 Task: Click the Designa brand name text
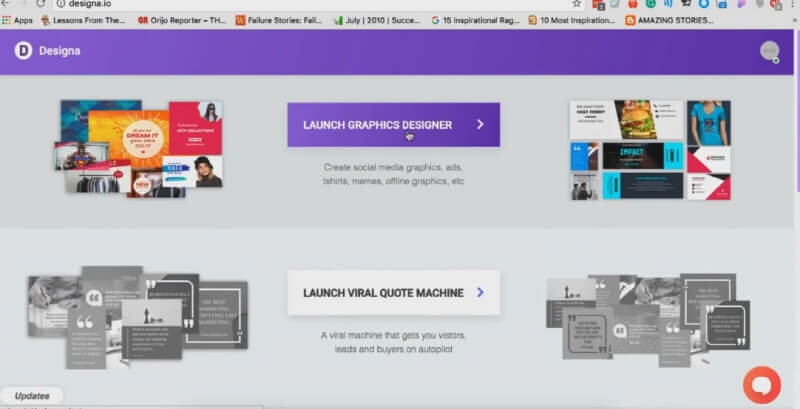pyautogui.click(x=60, y=51)
